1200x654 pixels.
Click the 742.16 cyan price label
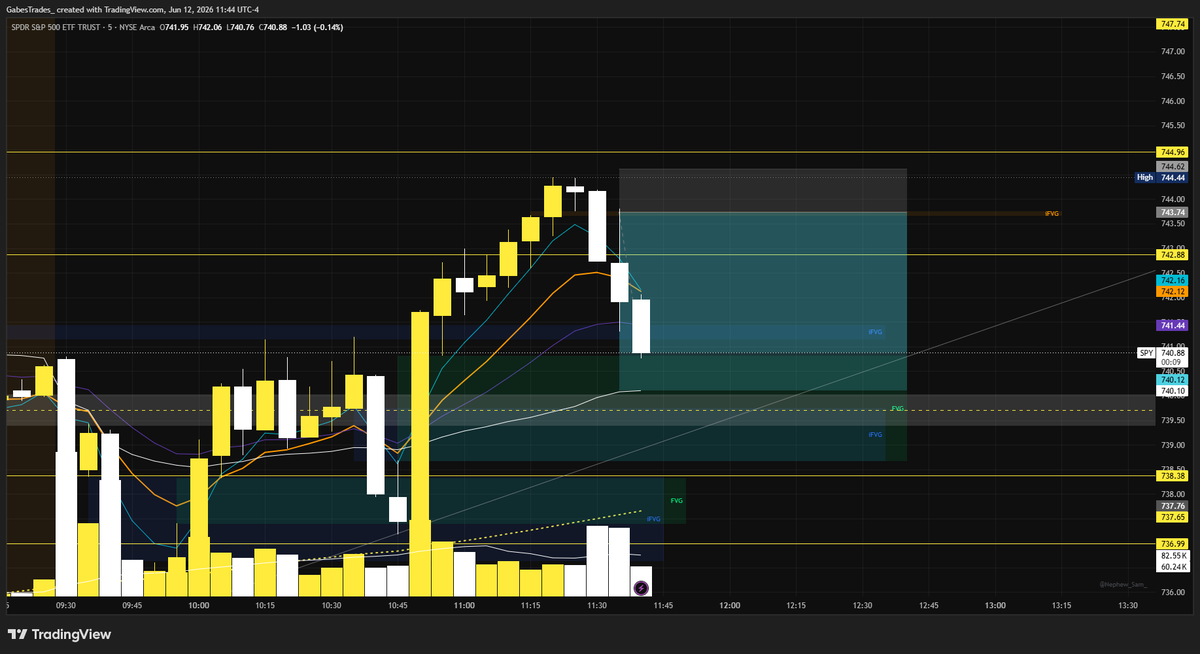coord(1172,281)
